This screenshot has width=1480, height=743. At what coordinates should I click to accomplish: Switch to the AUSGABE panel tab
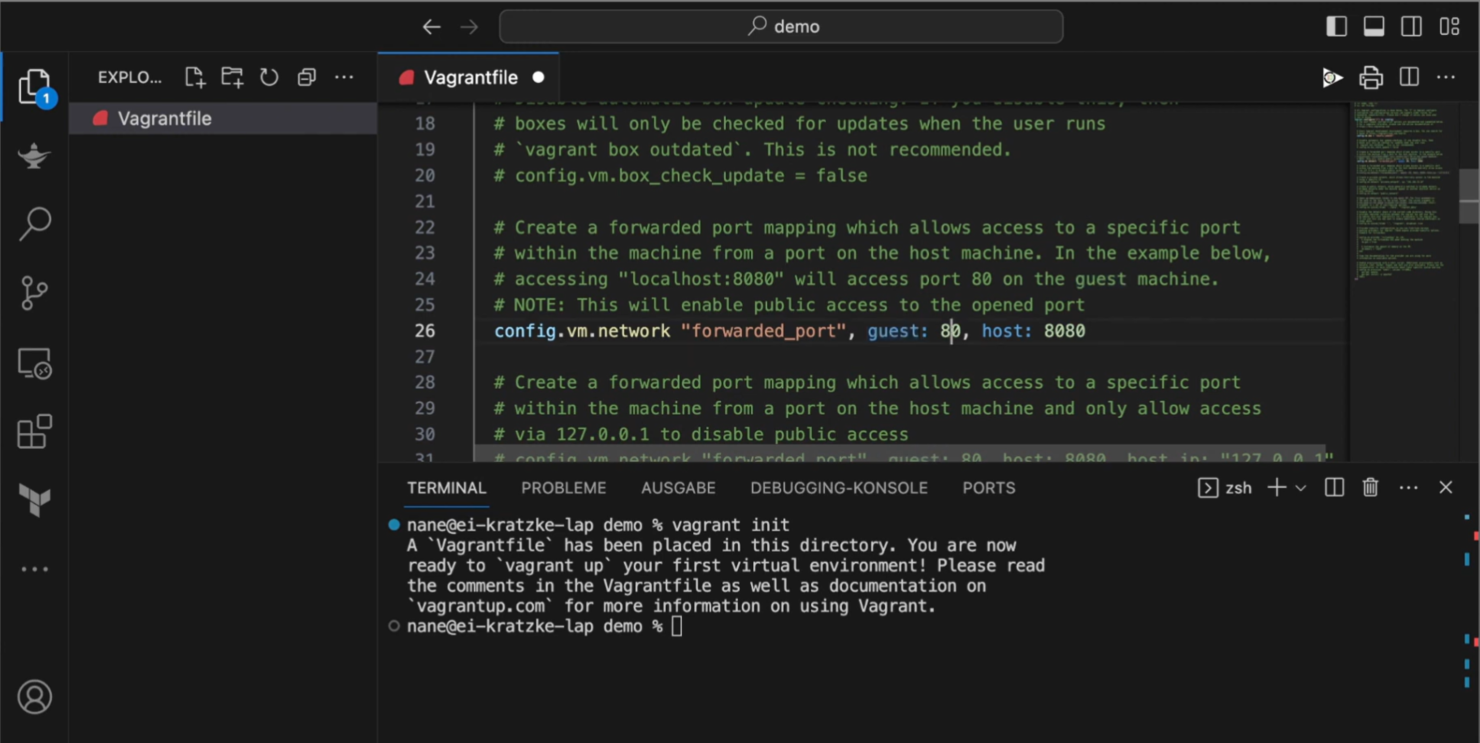[678, 488]
